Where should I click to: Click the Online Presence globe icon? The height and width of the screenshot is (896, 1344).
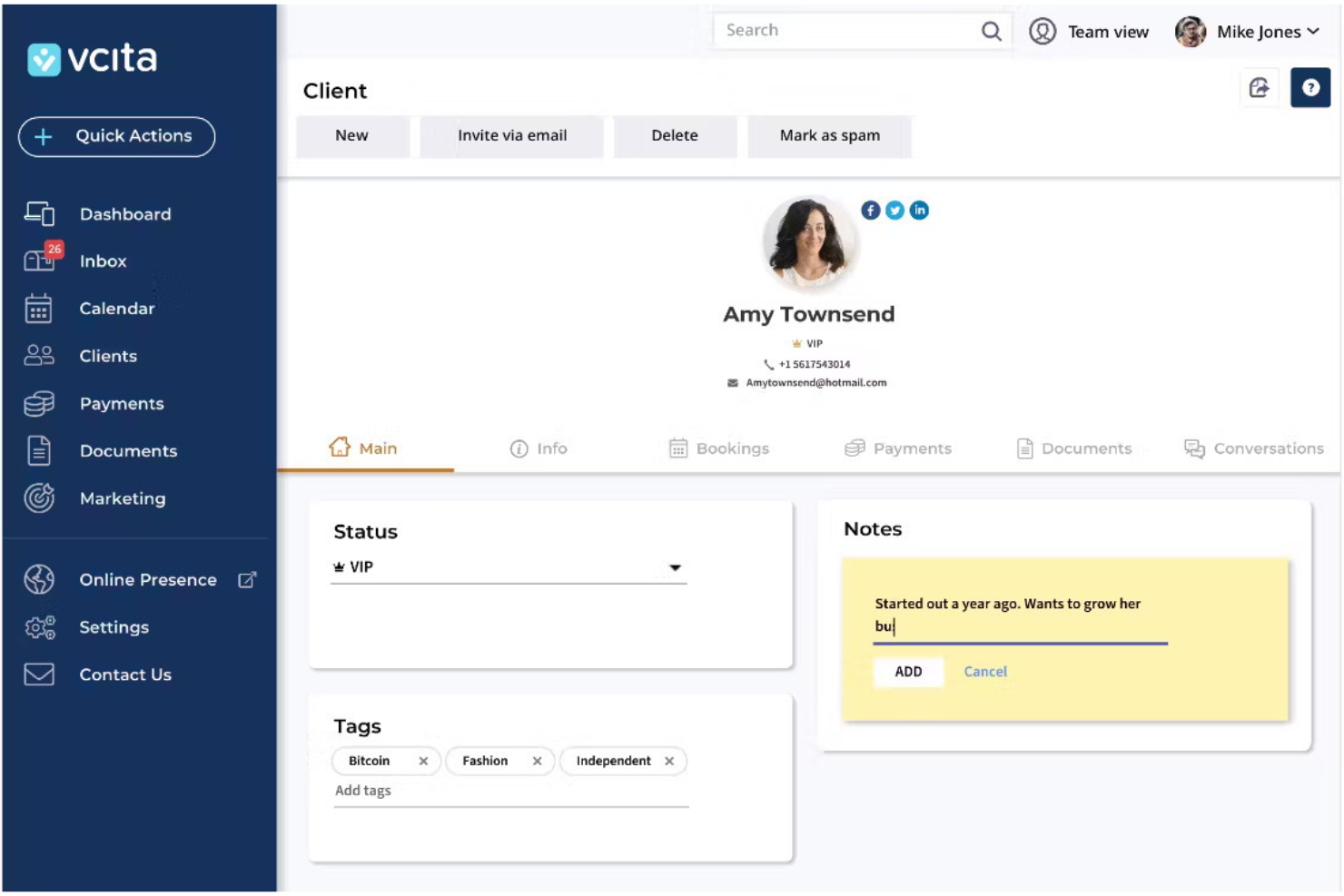coord(39,579)
